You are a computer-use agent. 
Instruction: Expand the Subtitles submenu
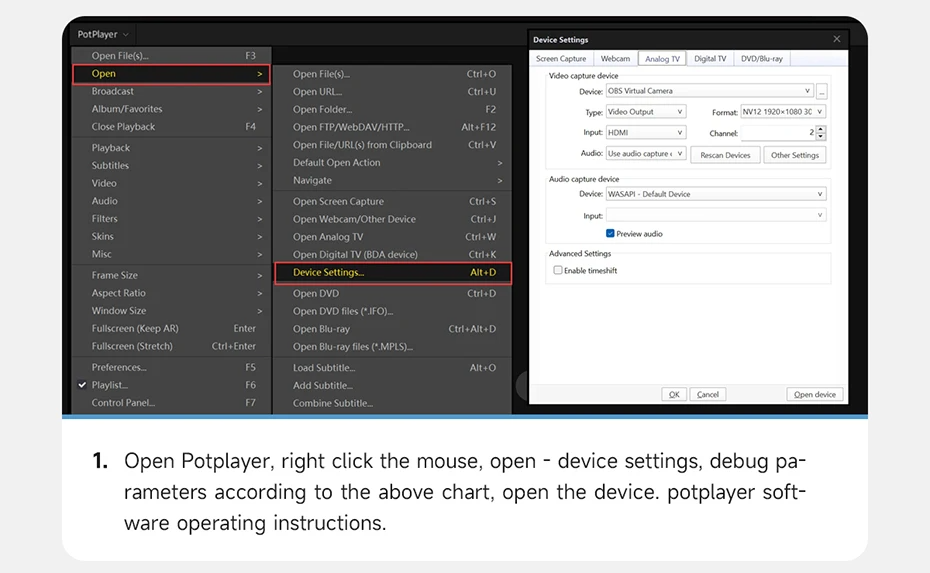pyautogui.click(x=172, y=165)
